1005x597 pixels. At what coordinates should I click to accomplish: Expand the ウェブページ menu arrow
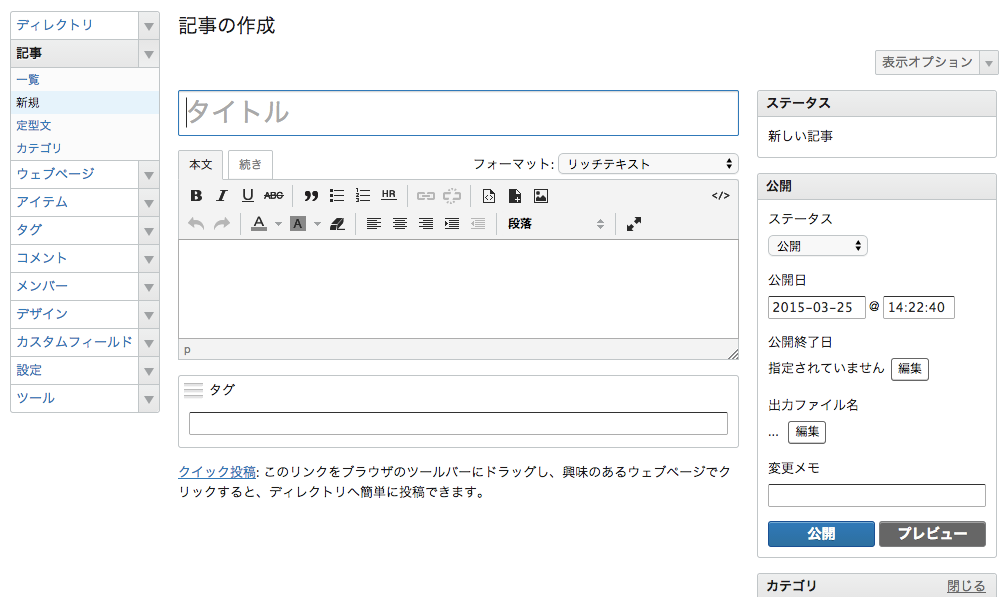tap(149, 175)
